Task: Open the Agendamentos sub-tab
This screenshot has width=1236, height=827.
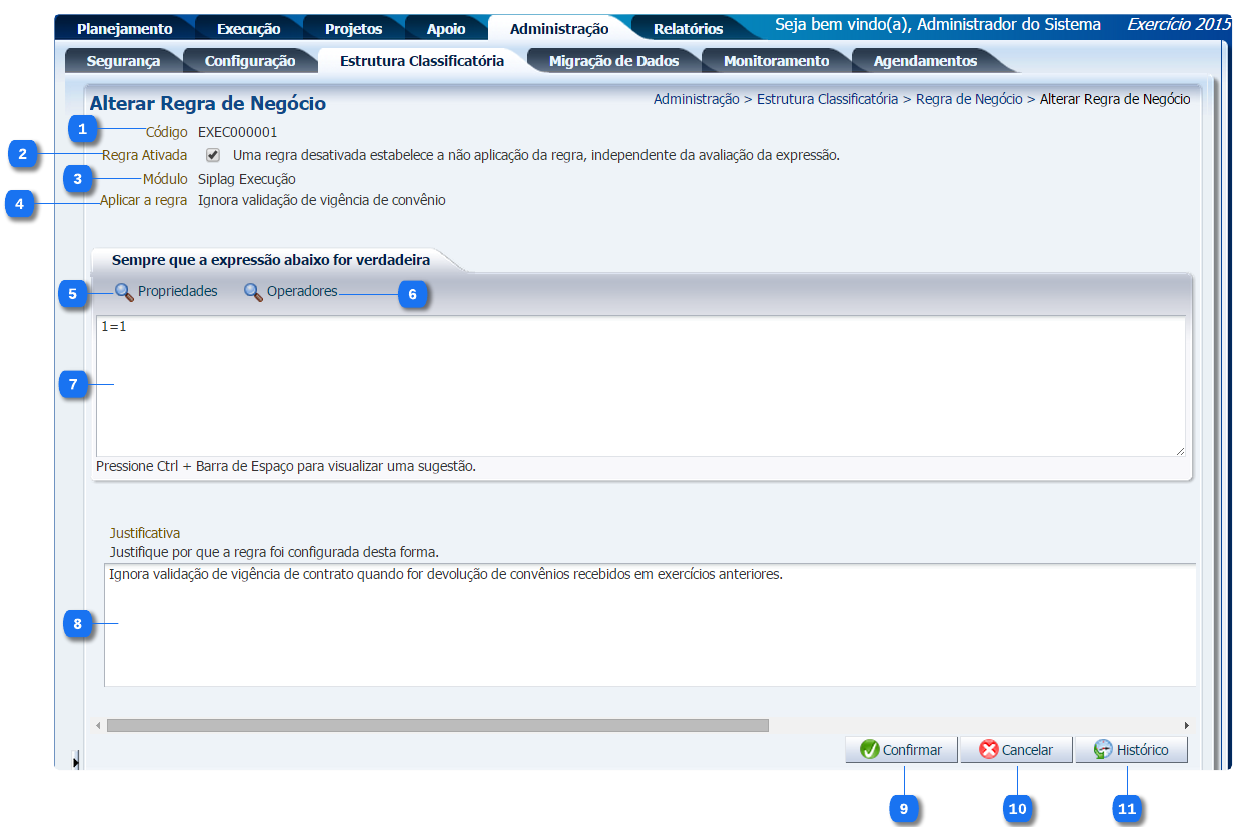Action: (x=925, y=61)
